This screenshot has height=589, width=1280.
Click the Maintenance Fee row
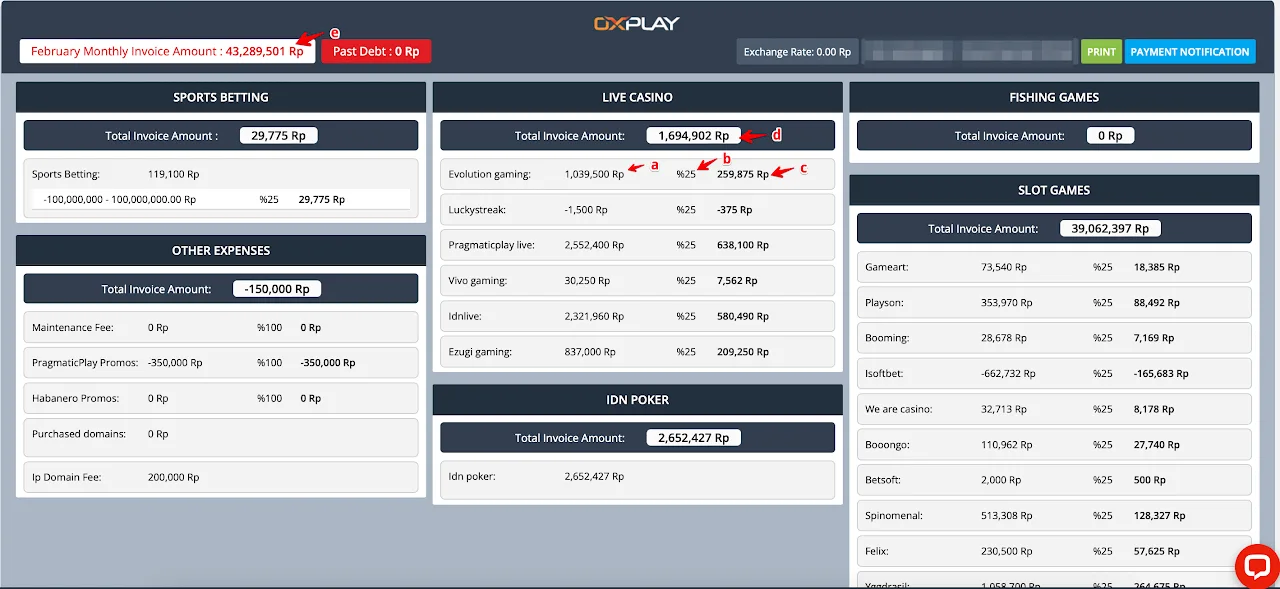tap(221, 327)
